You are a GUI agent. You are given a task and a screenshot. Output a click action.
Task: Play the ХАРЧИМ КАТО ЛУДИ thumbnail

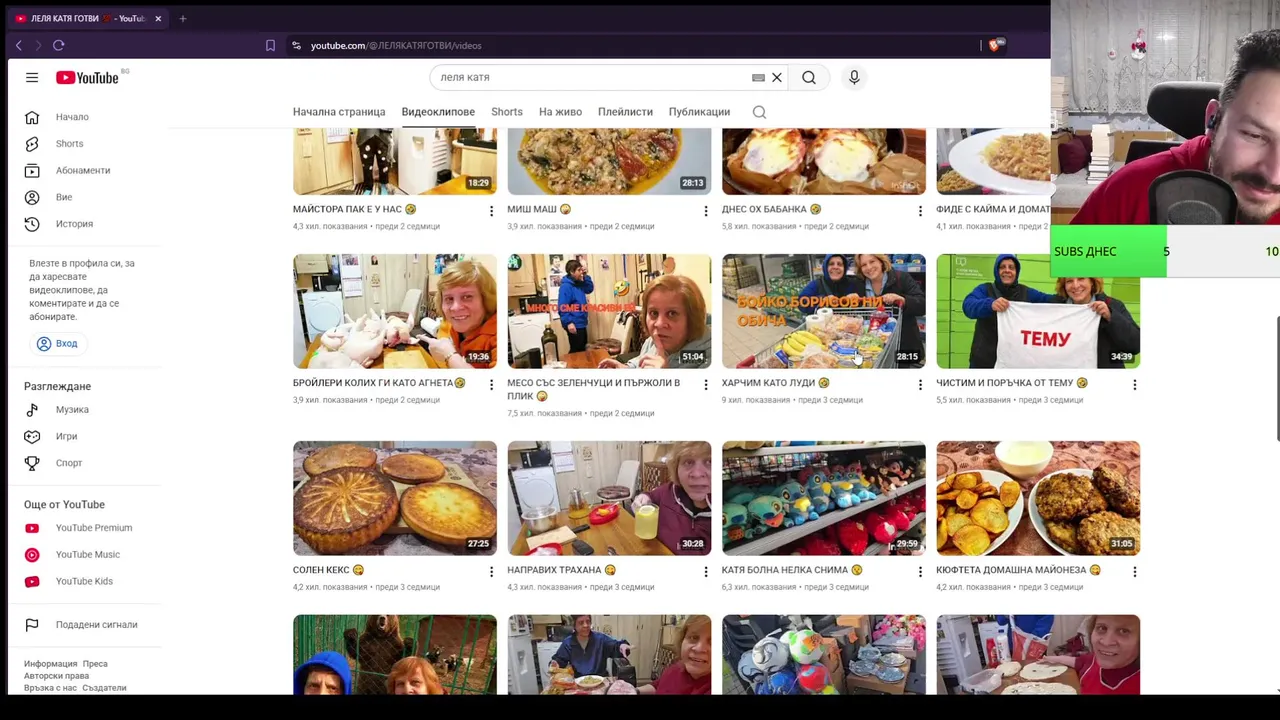coord(824,311)
